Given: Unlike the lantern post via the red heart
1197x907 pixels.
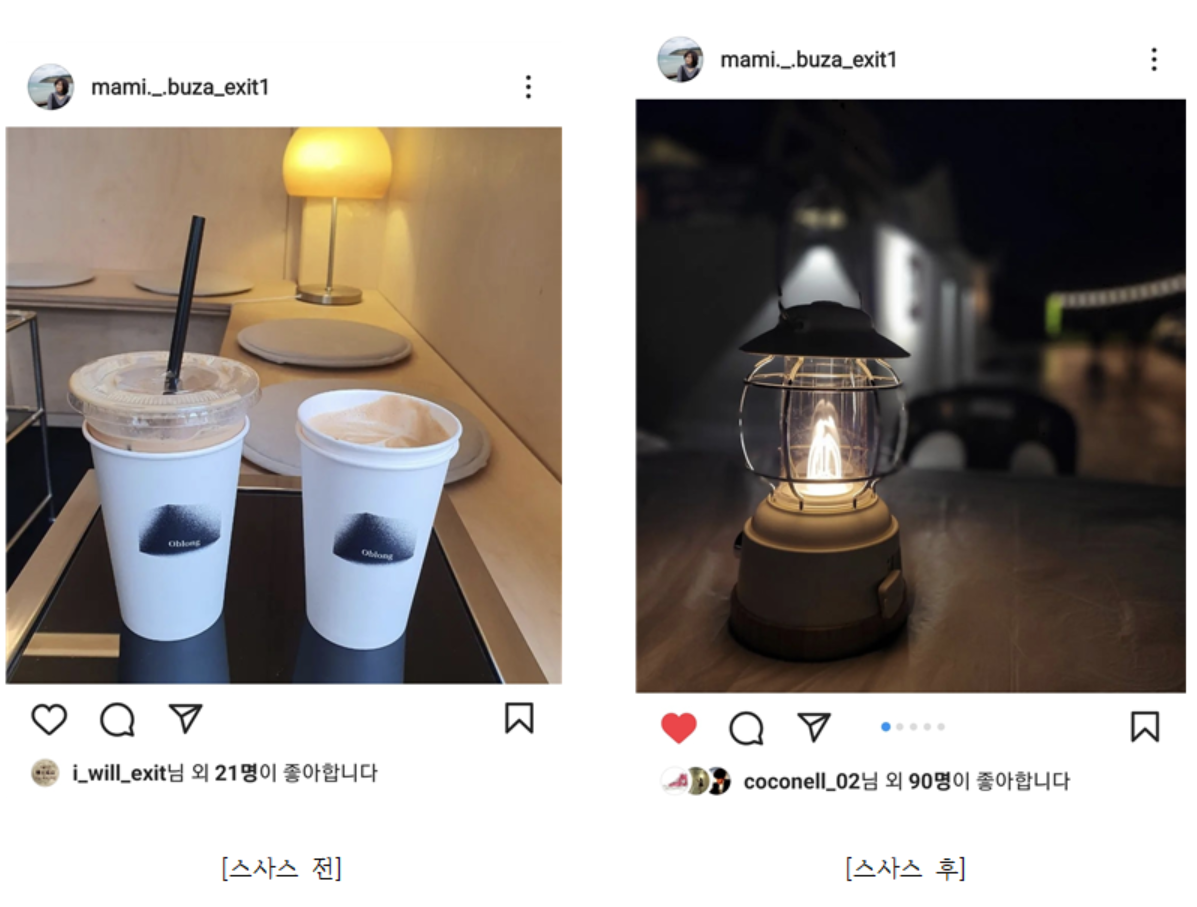Looking at the screenshot, I should click(679, 727).
